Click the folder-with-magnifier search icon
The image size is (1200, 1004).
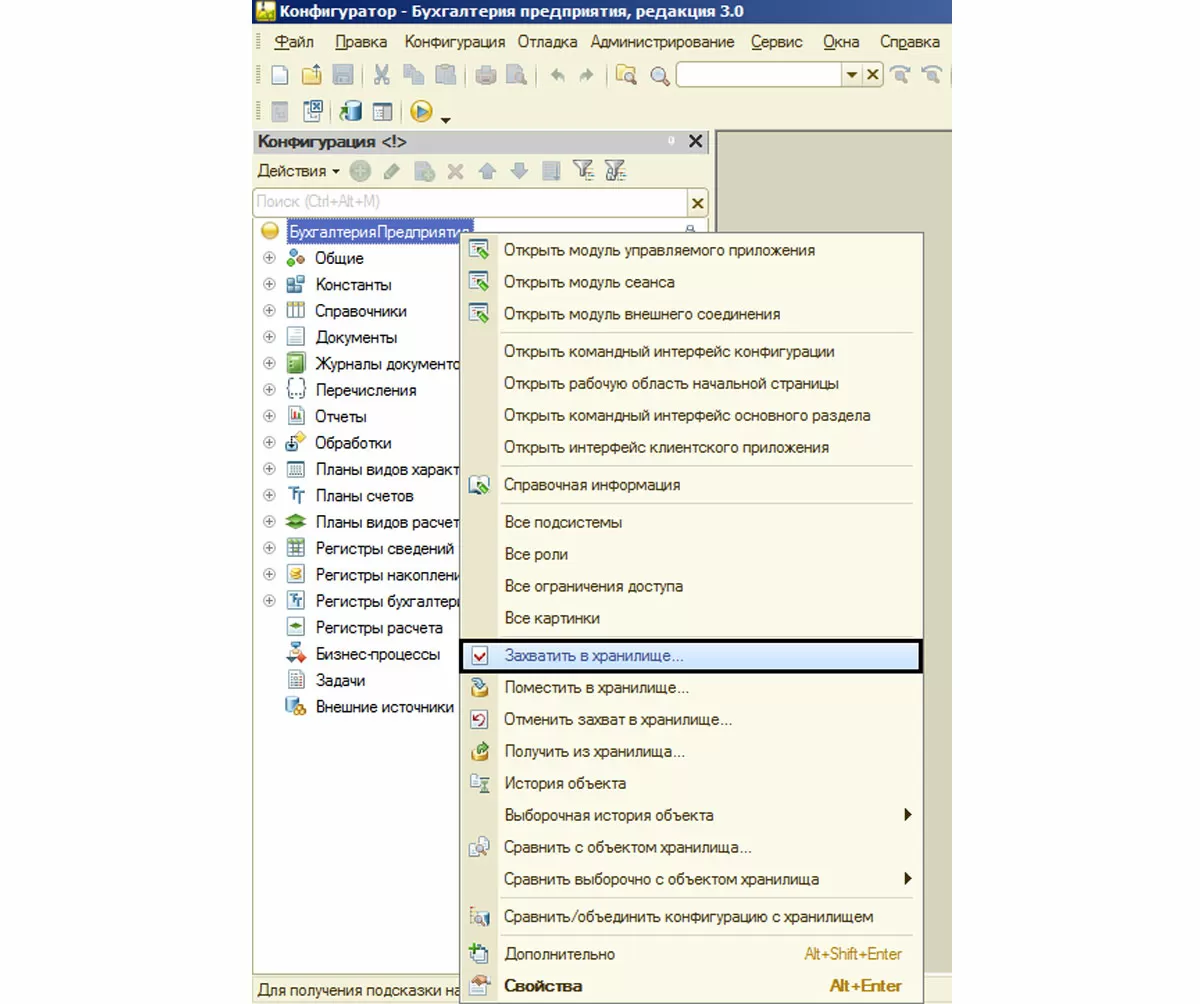[x=626, y=75]
